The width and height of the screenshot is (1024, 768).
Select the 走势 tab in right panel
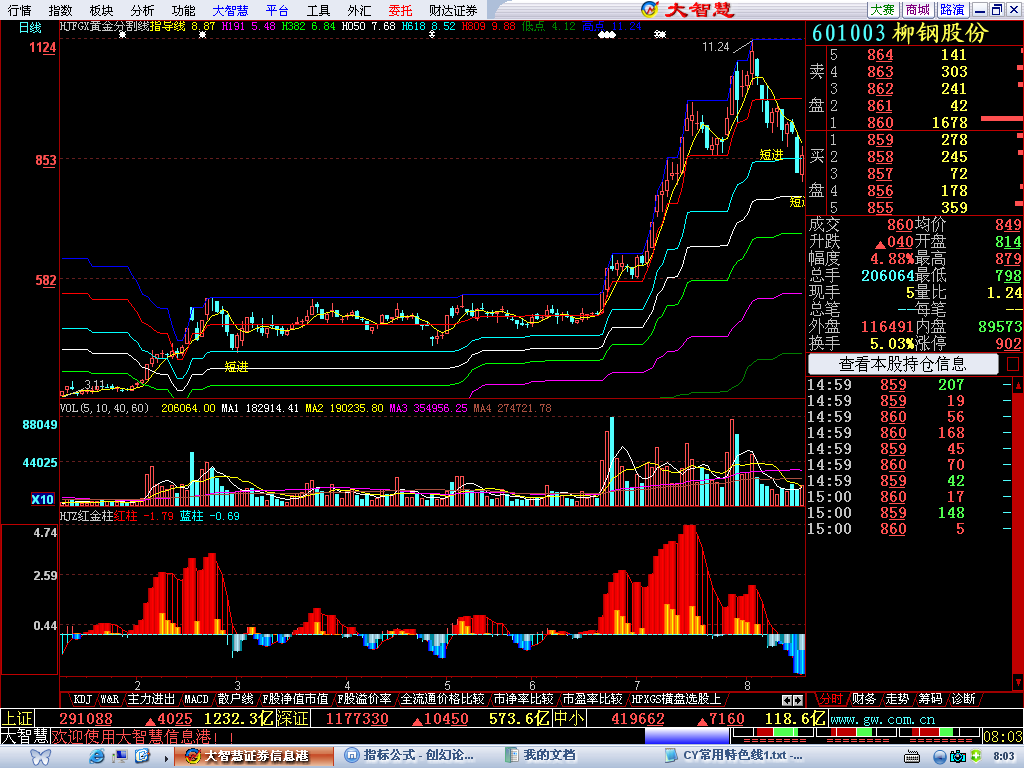click(897, 699)
